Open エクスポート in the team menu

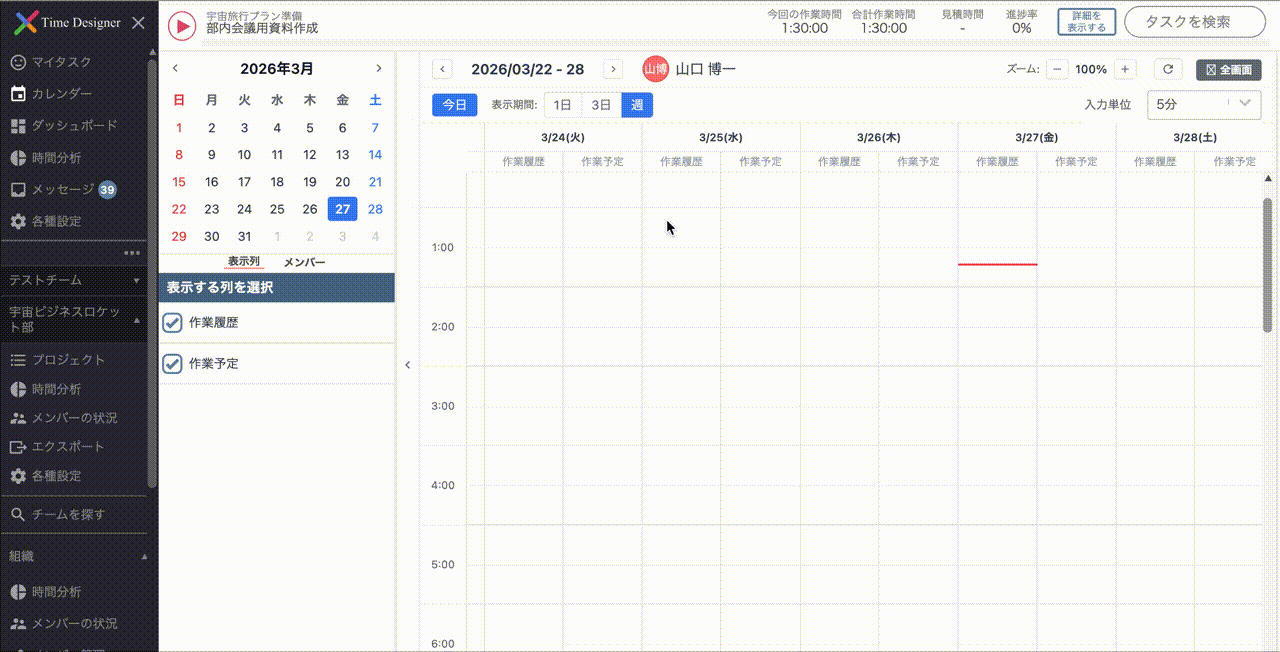point(67,447)
